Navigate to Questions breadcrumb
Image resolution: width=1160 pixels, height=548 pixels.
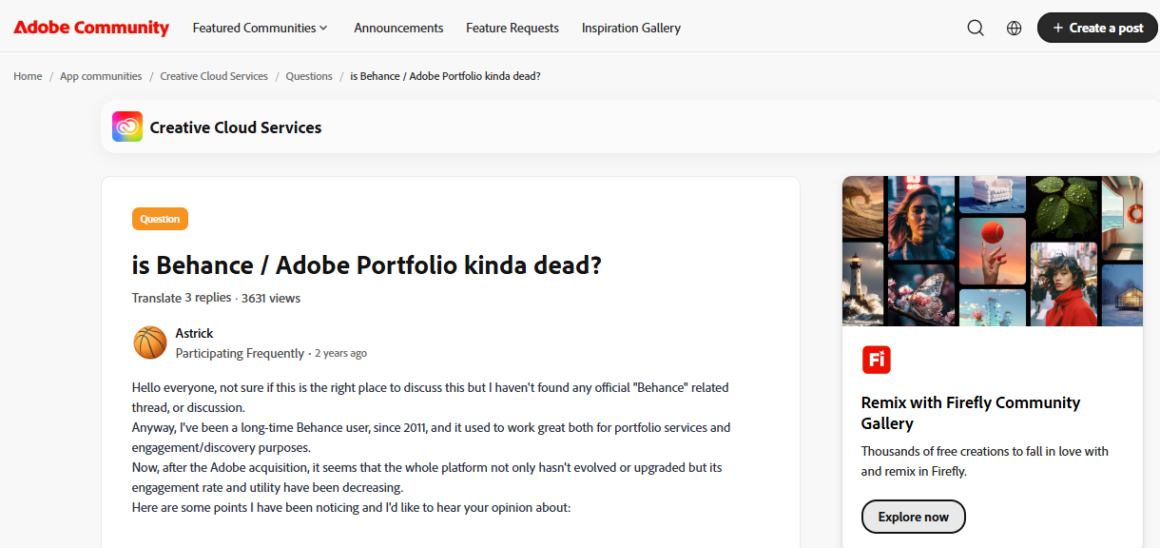point(309,76)
